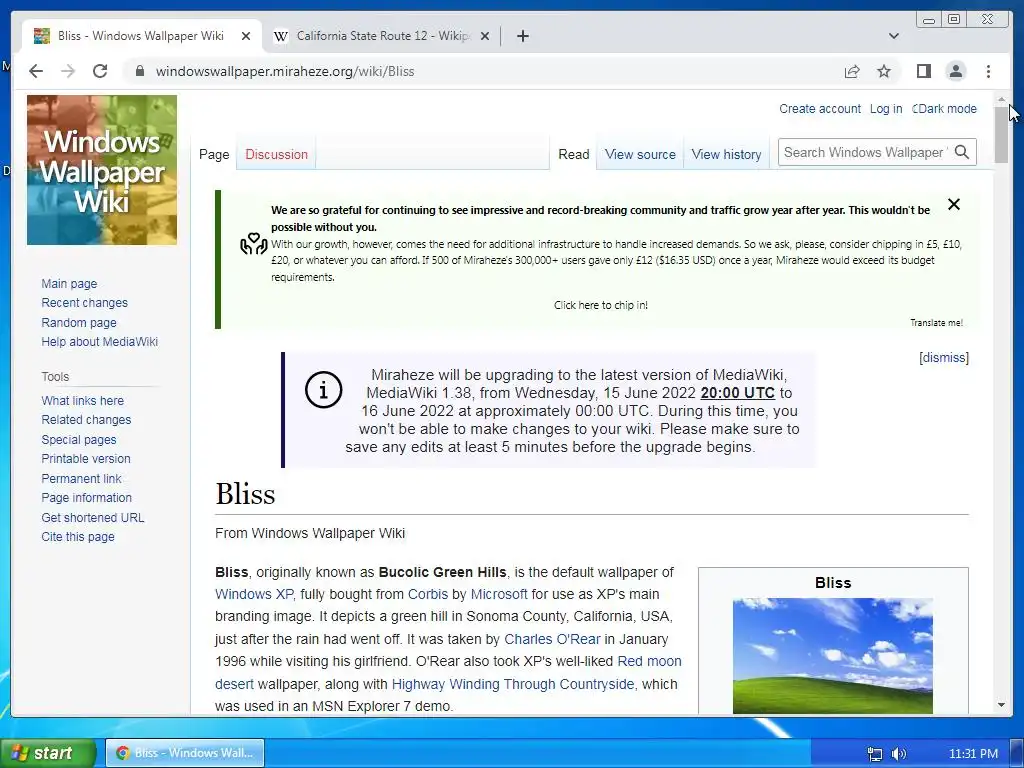Go back with the browser back arrow
The image size is (1024, 768).
pyautogui.click(x=36, y=71)
